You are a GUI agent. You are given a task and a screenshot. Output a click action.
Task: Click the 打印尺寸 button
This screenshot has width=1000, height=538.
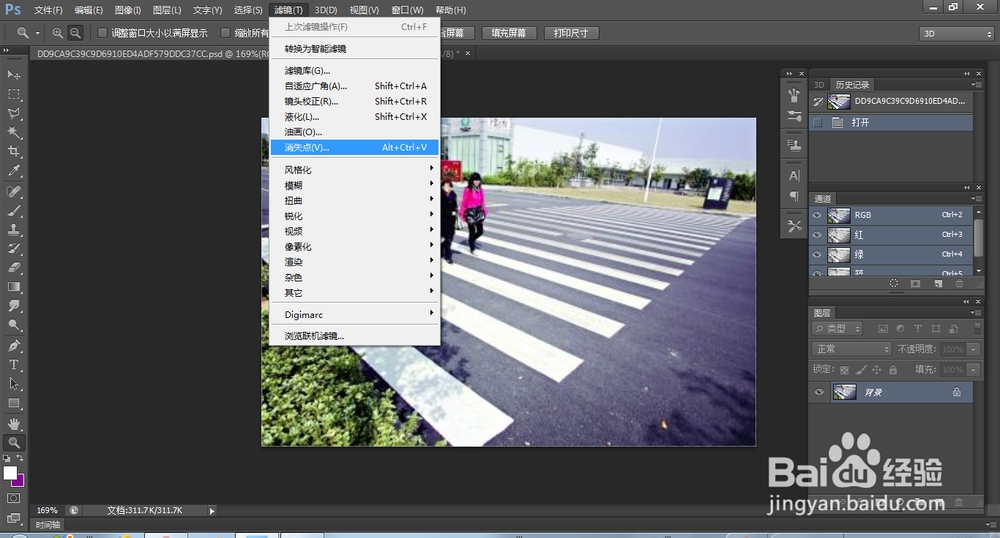(x=571, y=33)
